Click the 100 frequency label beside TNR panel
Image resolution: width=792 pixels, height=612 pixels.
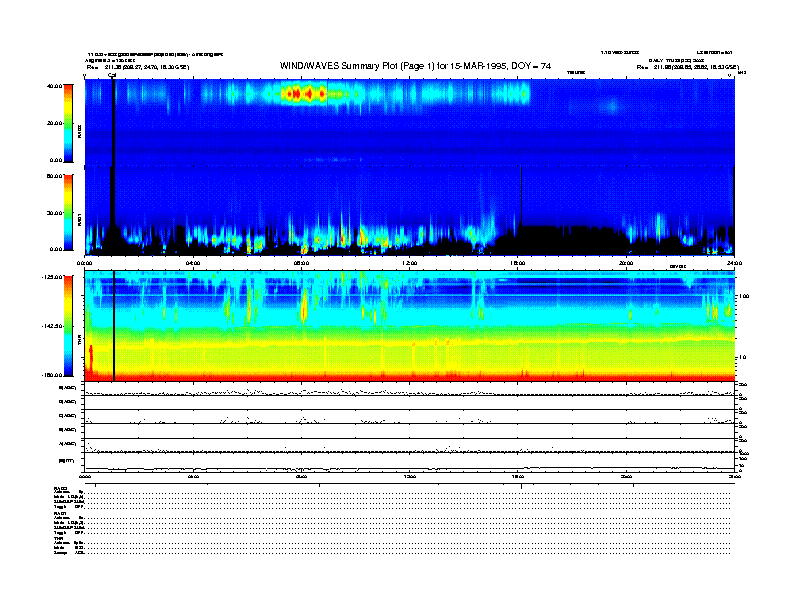744,296
